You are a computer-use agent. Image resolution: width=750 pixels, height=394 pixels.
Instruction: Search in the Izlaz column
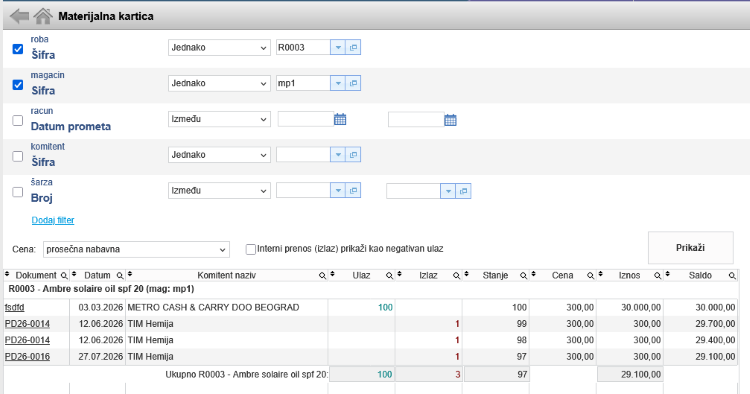[x=456, y=276]
